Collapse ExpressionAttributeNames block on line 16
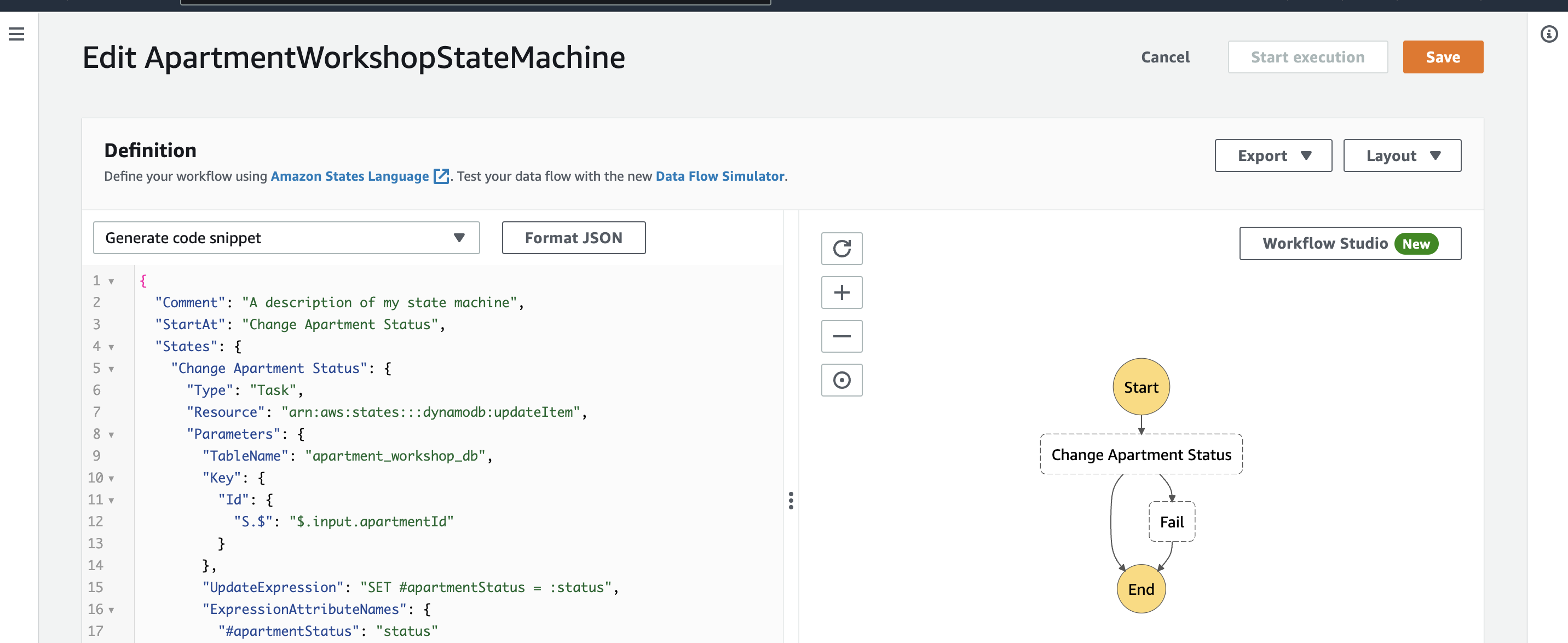This screenshot has height=643, width=1568. point(111,610)
